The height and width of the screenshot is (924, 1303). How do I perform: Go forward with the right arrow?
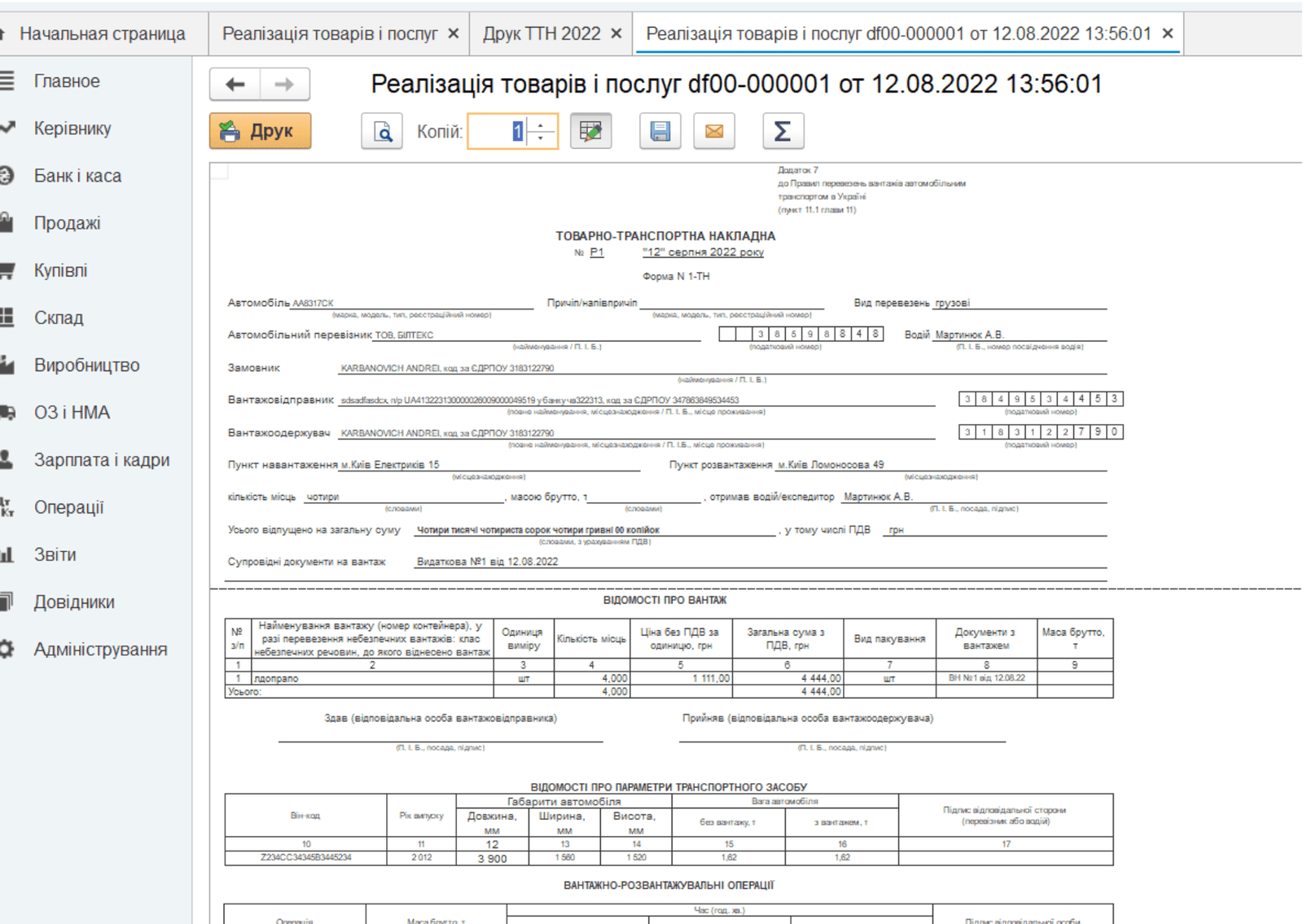pyautogui.click(x=284, y=85)
